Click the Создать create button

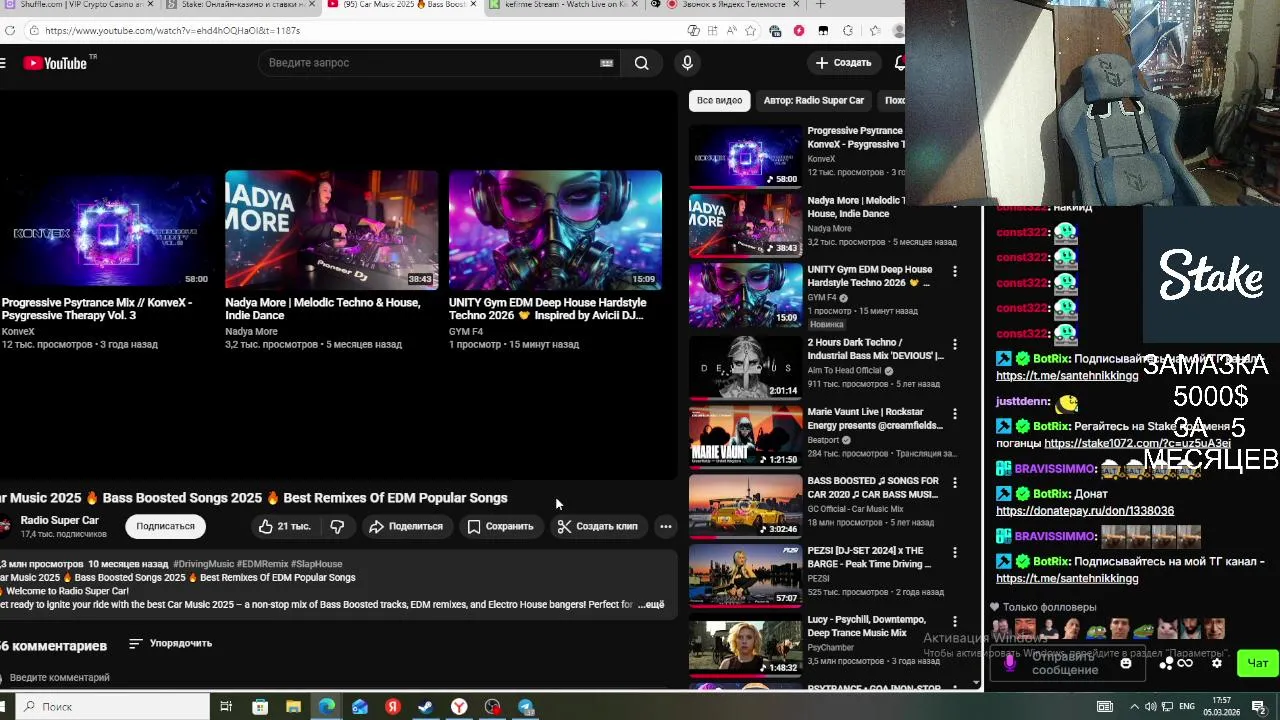point(843,63)
